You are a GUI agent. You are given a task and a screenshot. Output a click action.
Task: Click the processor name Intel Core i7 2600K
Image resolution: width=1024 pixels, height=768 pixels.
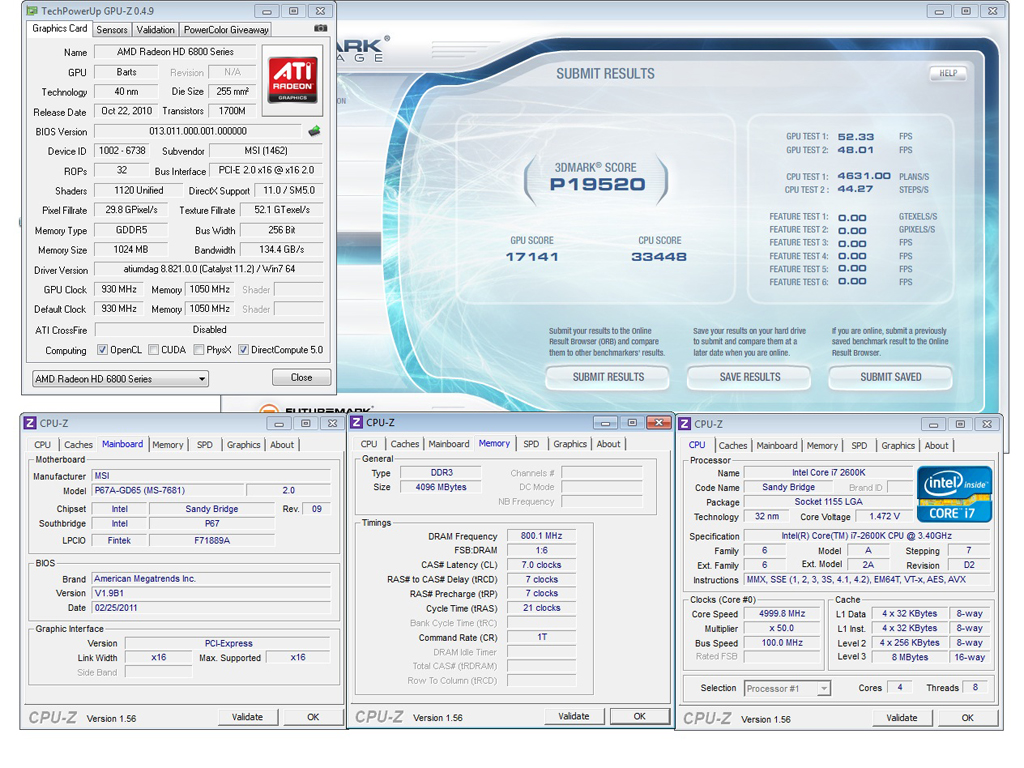[x=828, y=472]
